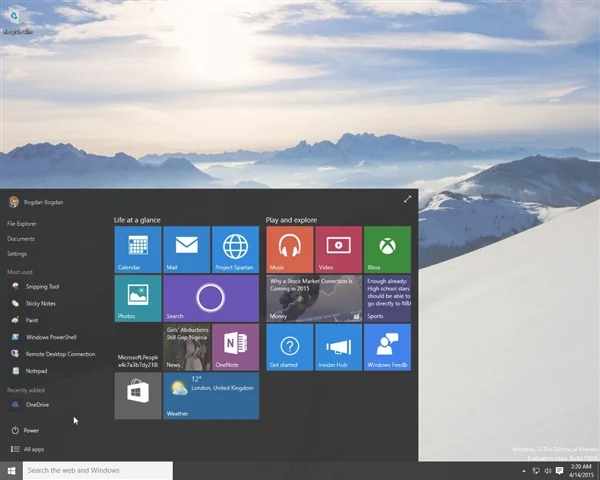The height and width of the screenshot is (480, 600).
Task: Click the Power button
Action: (25, 430)
